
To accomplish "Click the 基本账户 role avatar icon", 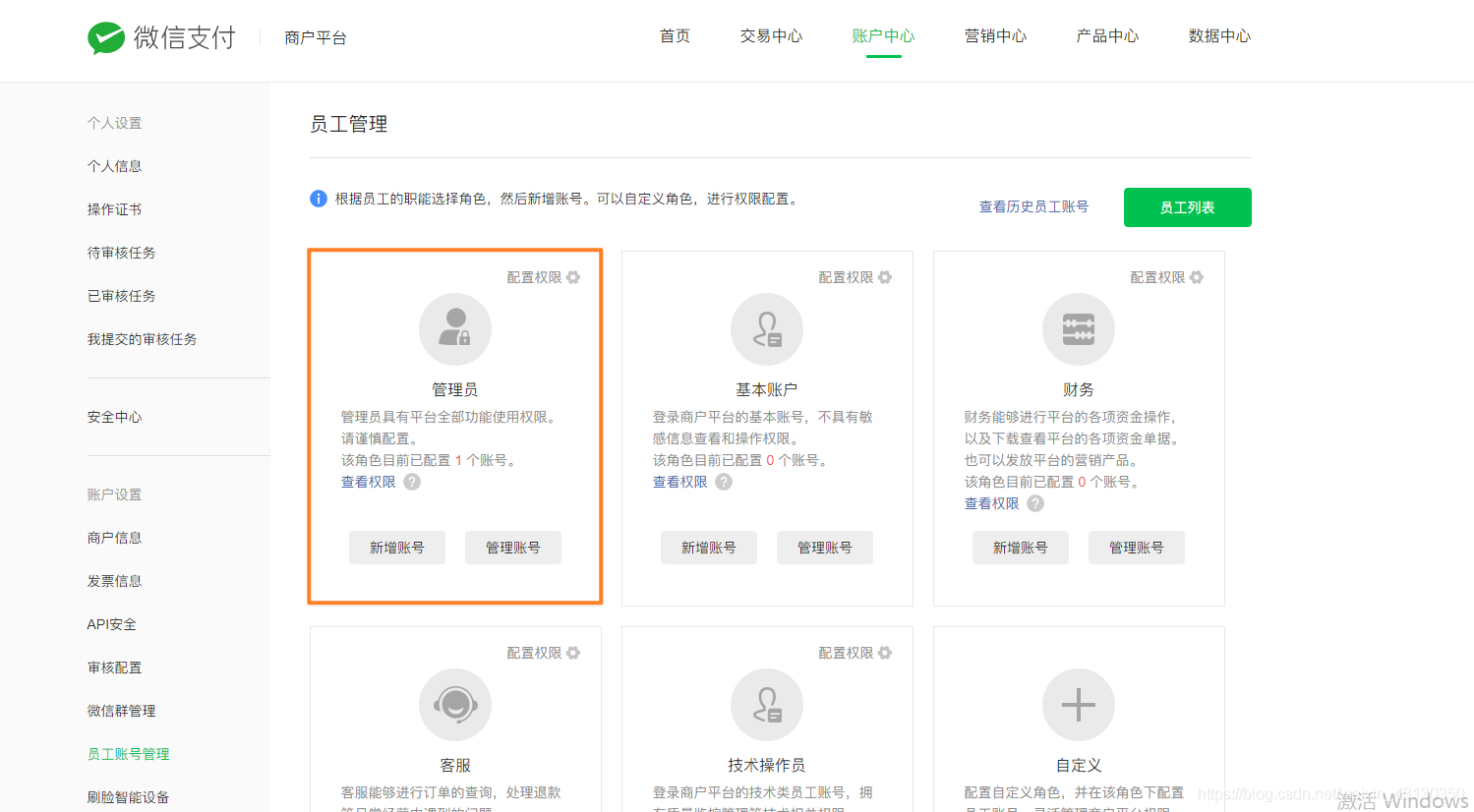I will [767, 329].
